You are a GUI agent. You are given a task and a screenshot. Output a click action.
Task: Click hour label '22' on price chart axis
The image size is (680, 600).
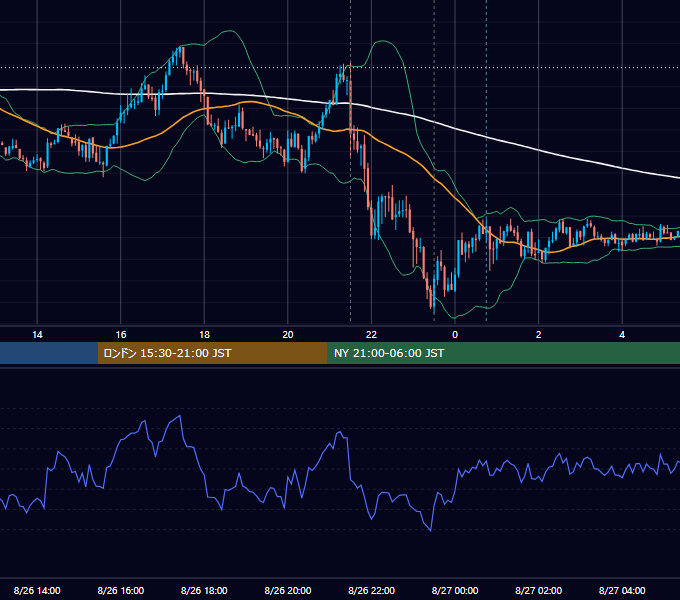371,335
